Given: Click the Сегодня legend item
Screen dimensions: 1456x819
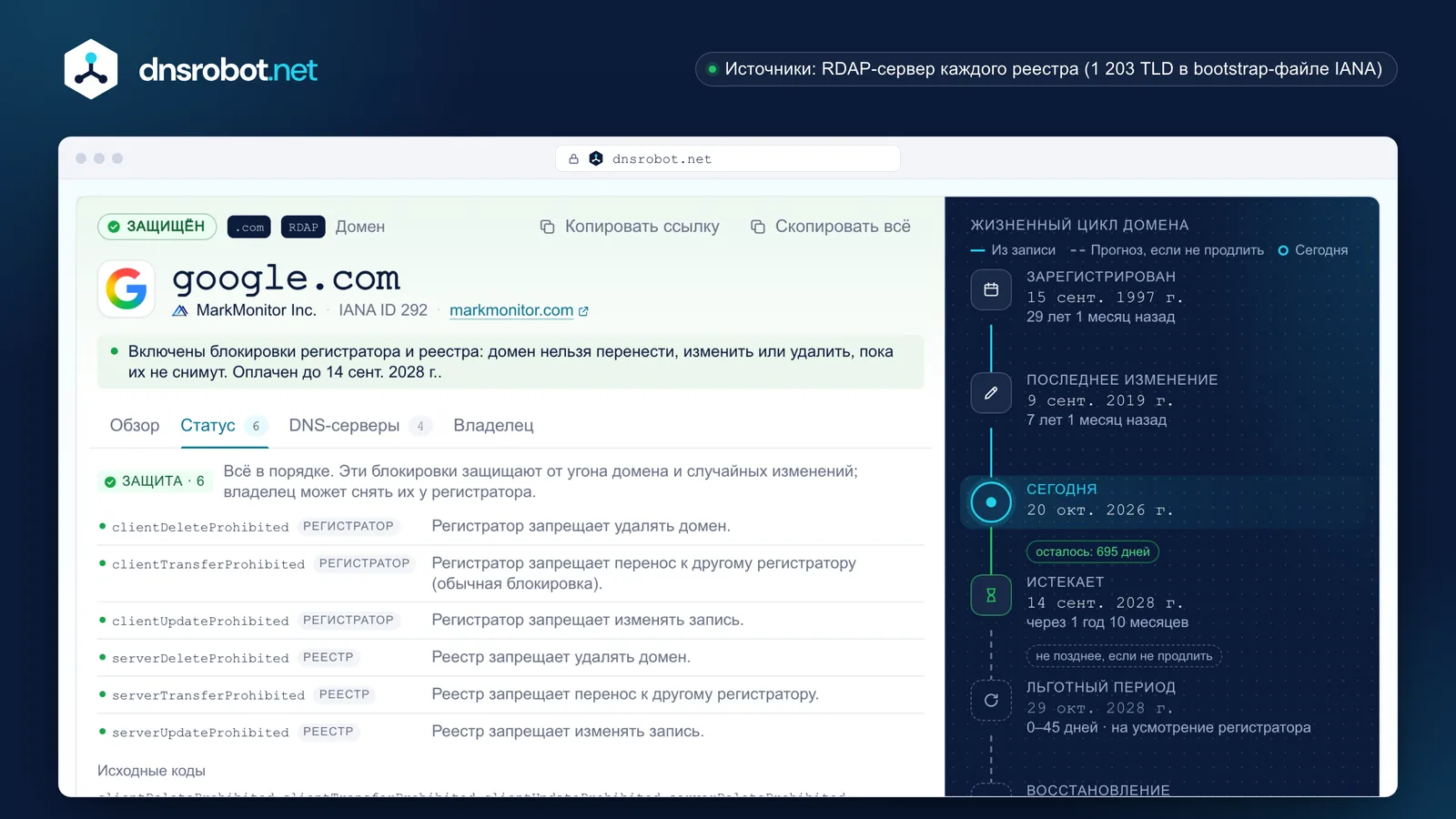Looking at the screenshot, I should tap(1313, 250).
